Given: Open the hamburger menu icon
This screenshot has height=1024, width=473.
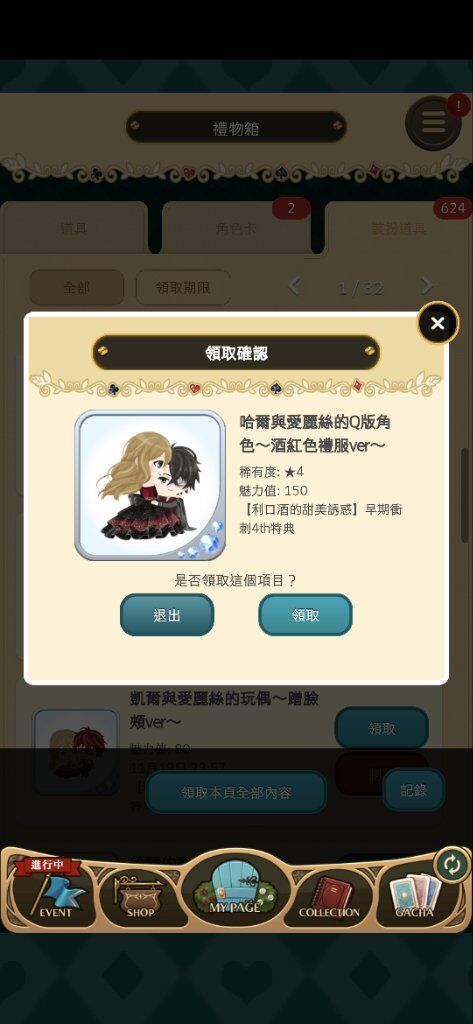Looking at the screenshot, I should coord(433,123).
